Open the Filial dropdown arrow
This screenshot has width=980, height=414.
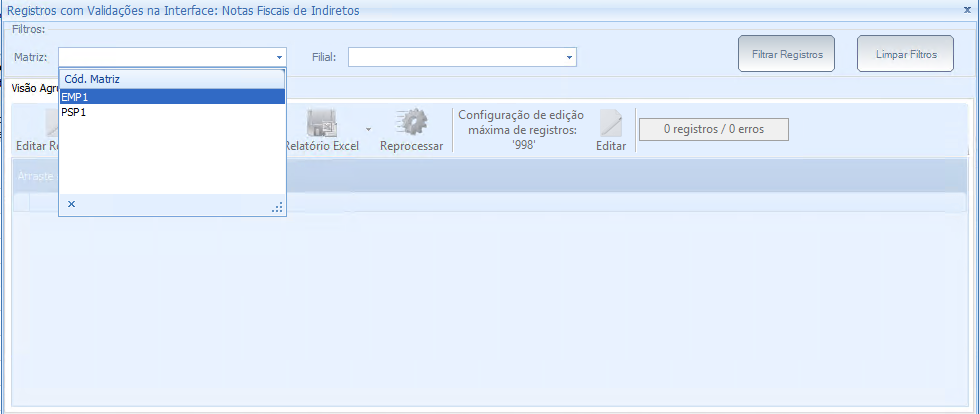[569, 58]
